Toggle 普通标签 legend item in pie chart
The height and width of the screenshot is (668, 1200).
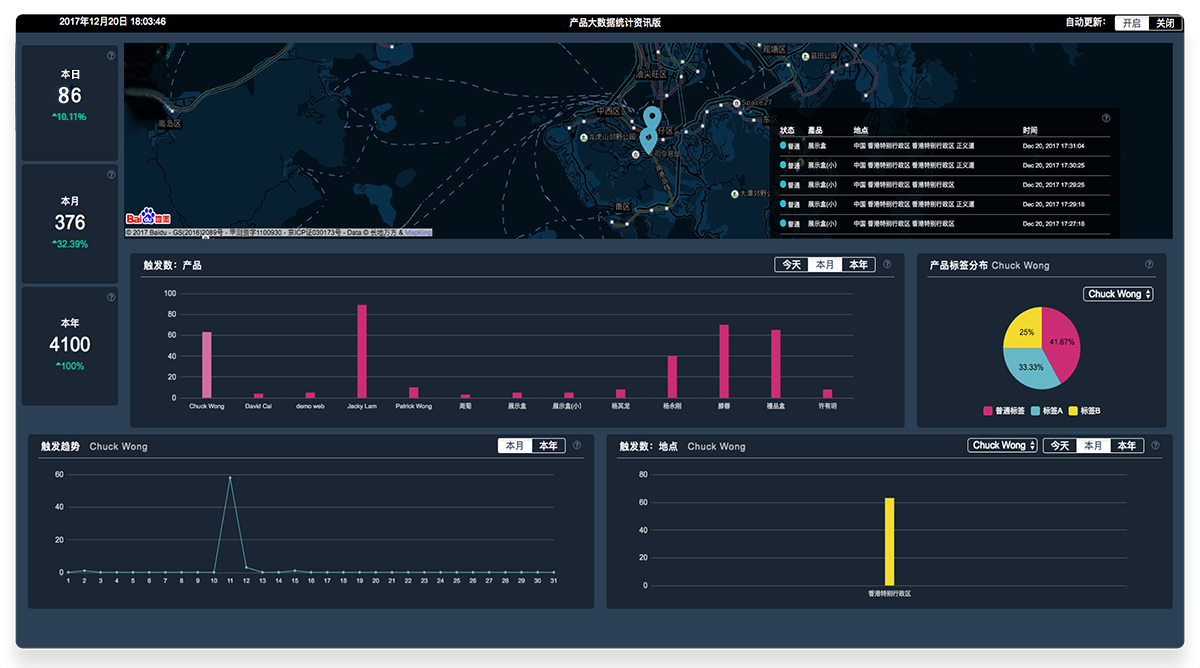click(x=1003, y=411)
